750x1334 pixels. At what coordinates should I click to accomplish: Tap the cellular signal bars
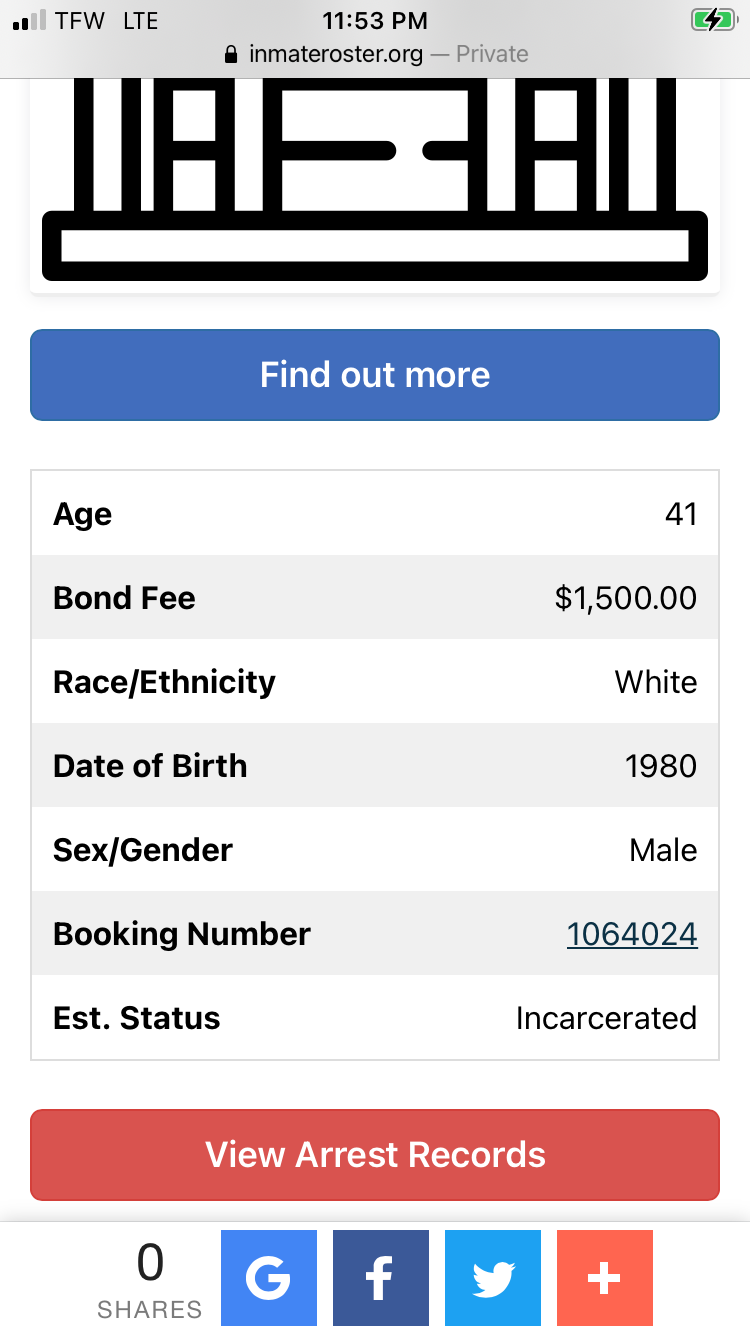(x=29, y=21)
